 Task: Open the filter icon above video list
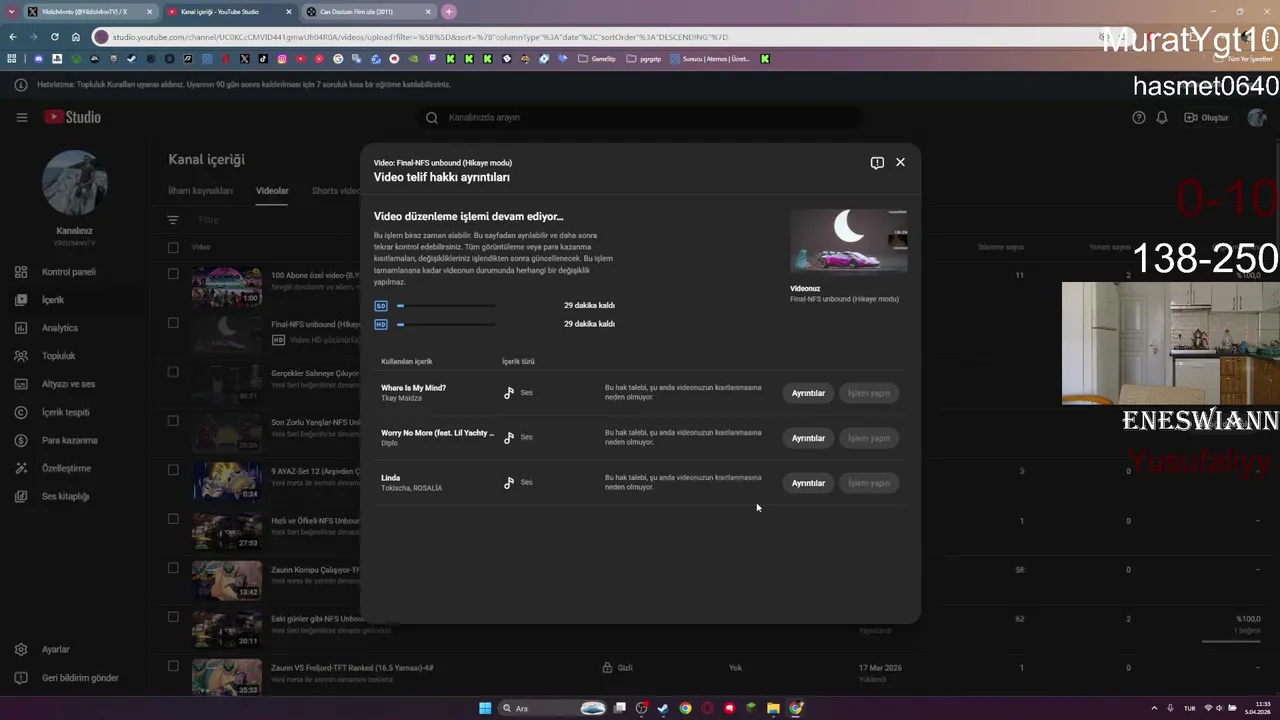[x=173, y=220]
